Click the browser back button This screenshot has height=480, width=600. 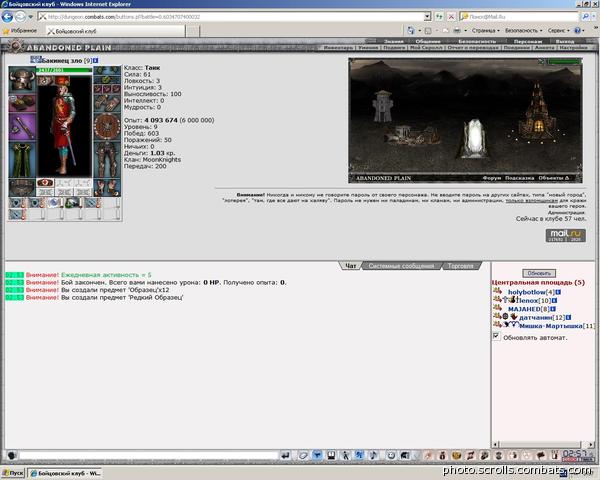pyautogui.click(x=7, y=17)
